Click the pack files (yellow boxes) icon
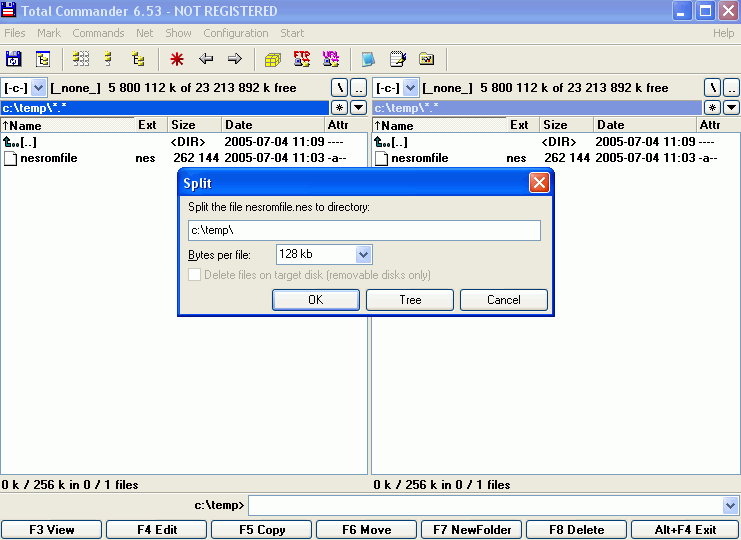 click(x=273, y=60)
